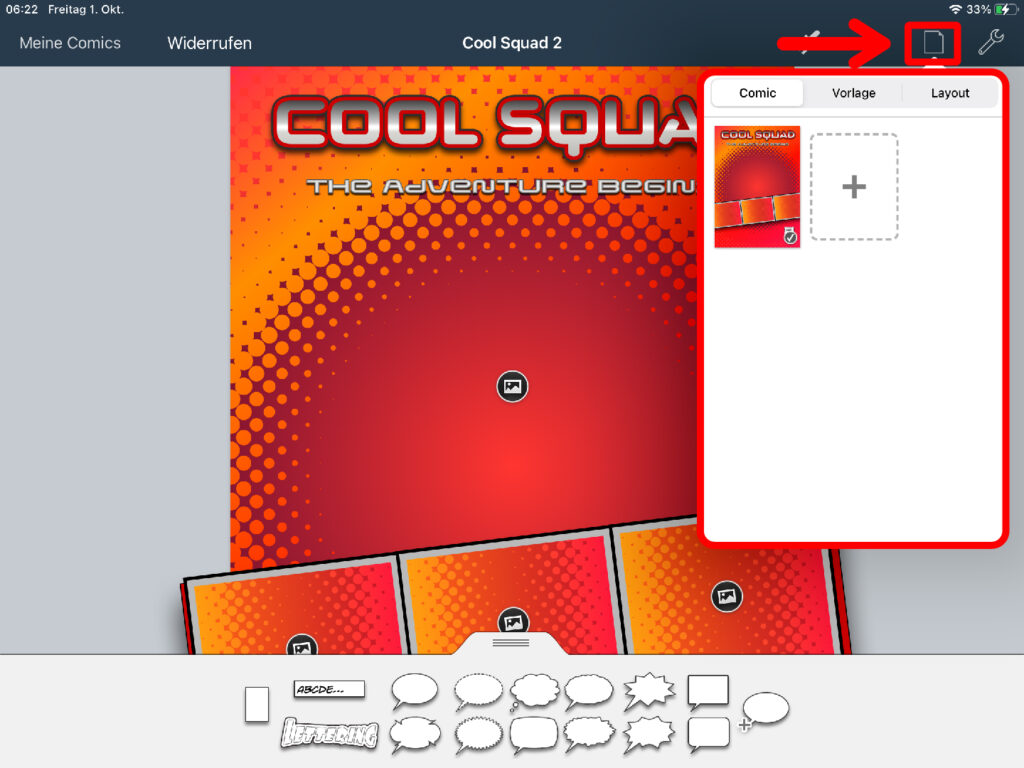Collapse the balloon tray via handle

511,643
